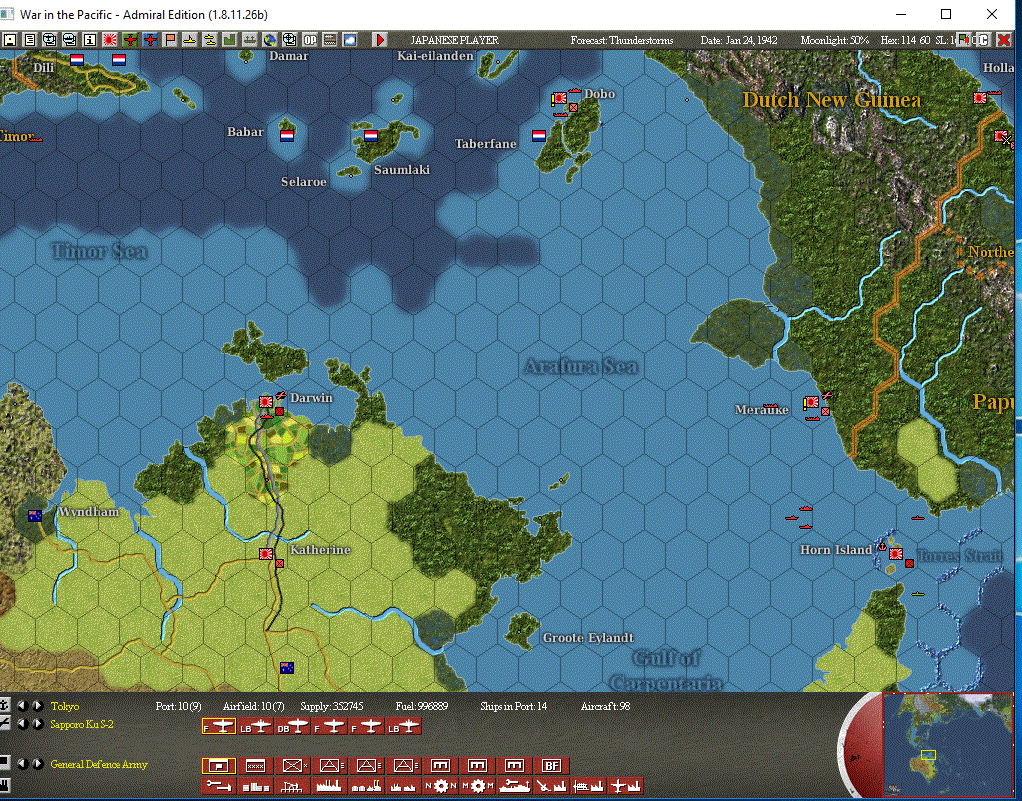Click the Japanese rising sun toolbar icon
Viewport: 1022px width, 801px height.
click(x=110, y=40)
